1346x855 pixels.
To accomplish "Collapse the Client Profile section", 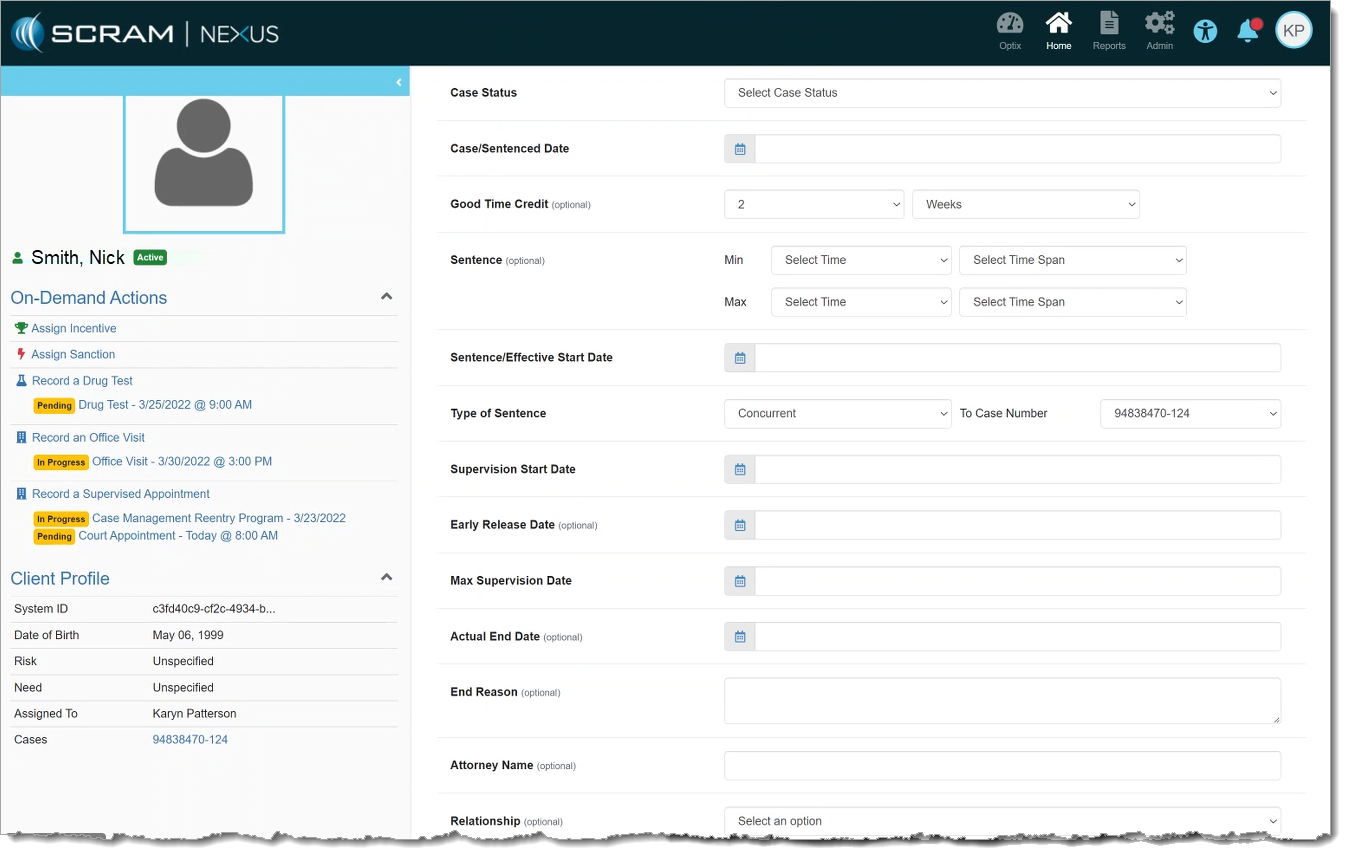I will pos(387,578).
